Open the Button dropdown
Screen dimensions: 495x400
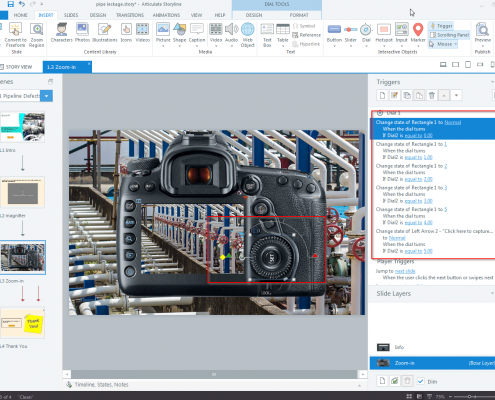point(334,46)
